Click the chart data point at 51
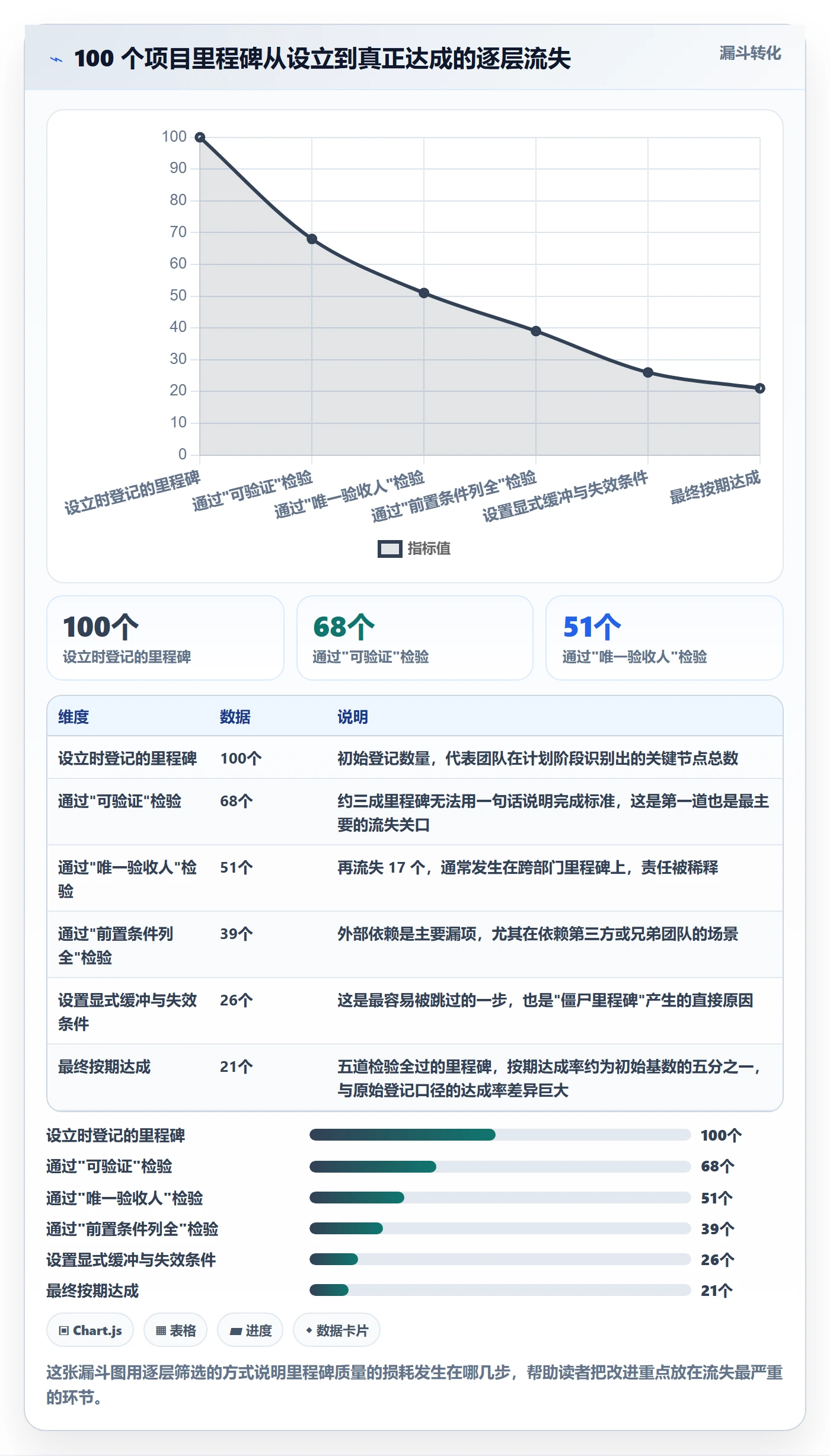 point(424,293)
